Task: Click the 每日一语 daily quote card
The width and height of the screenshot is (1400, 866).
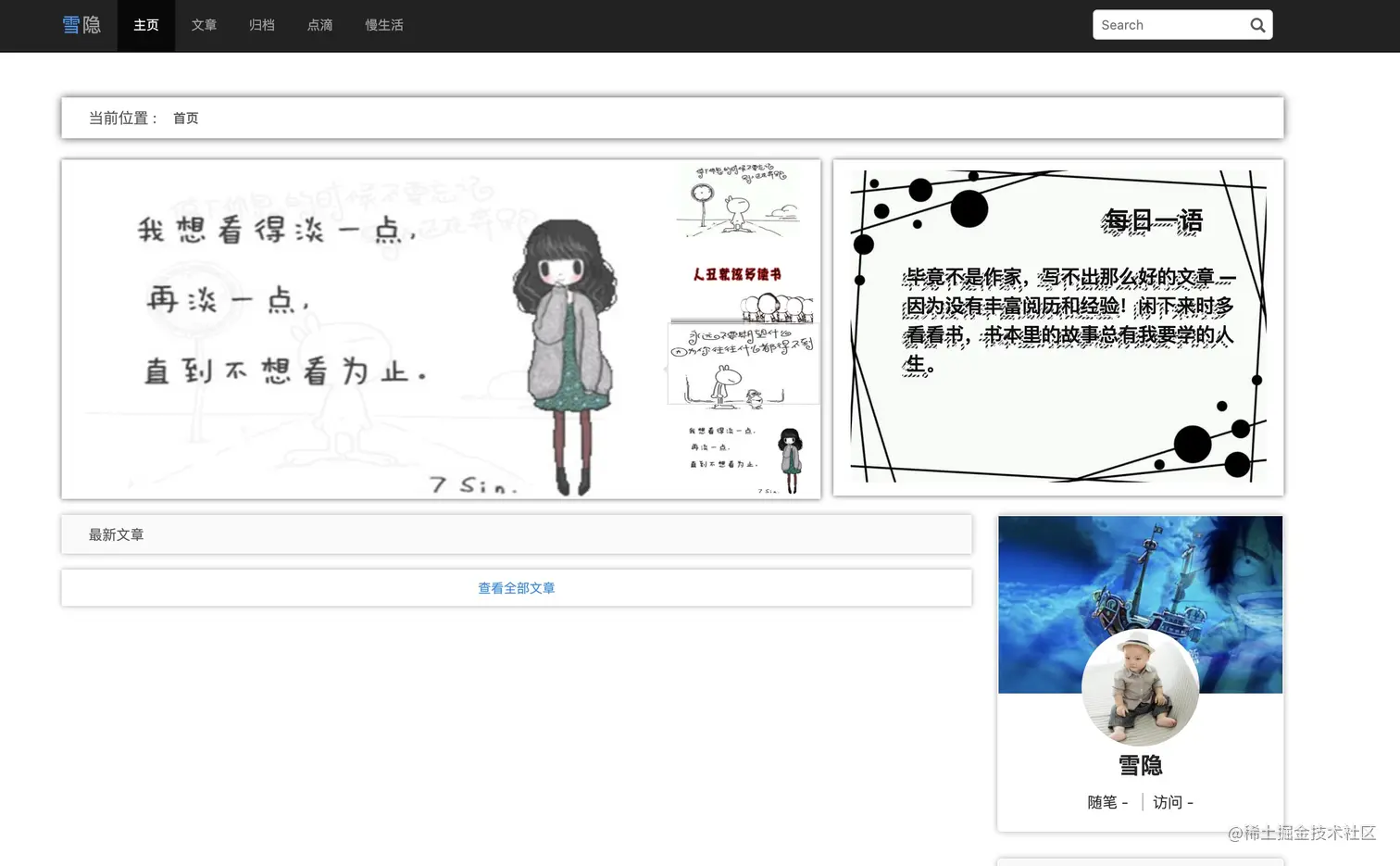Action: pyautogui.click(x=1057, y=329)
